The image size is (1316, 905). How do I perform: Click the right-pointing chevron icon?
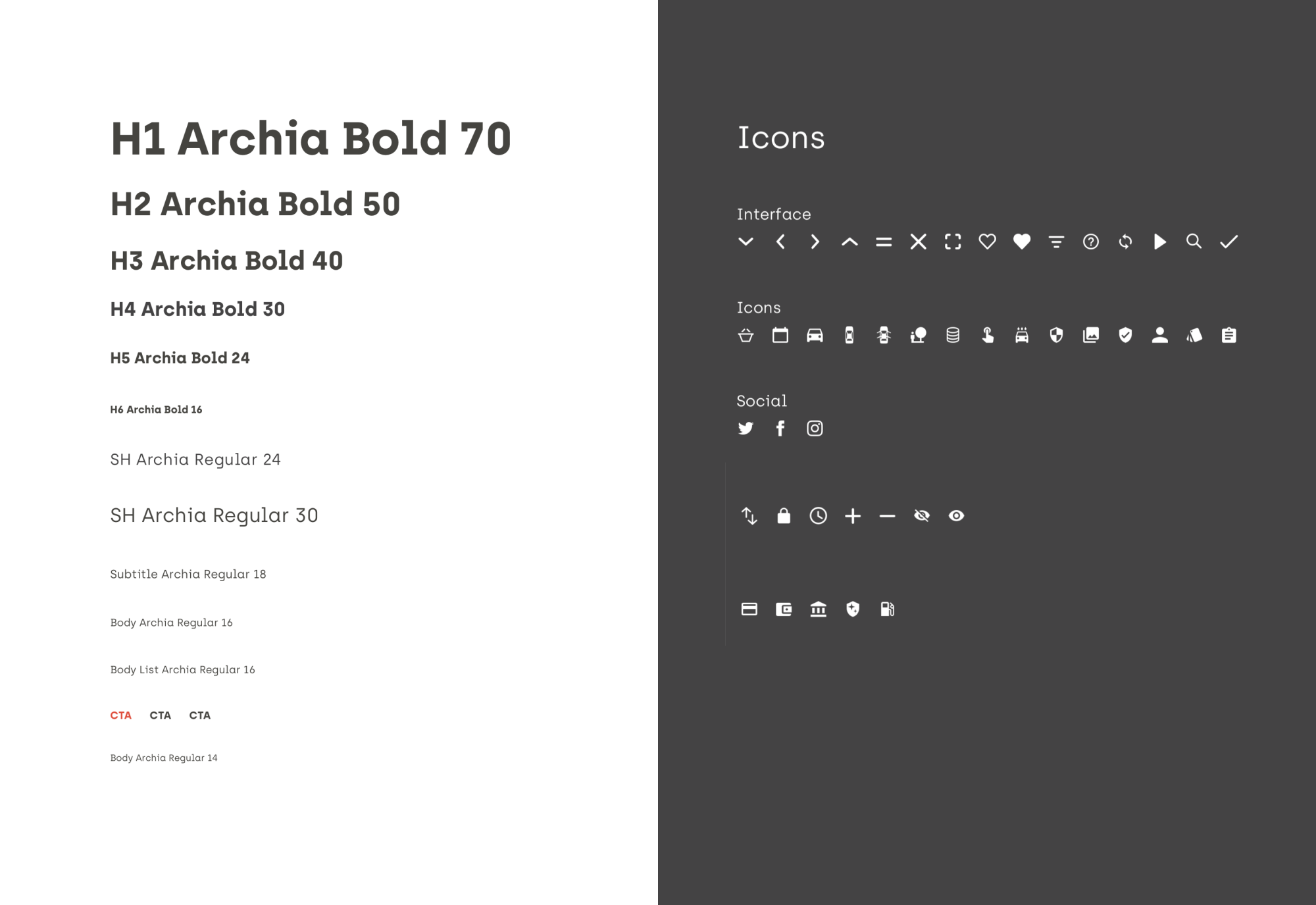click(815, 242)
